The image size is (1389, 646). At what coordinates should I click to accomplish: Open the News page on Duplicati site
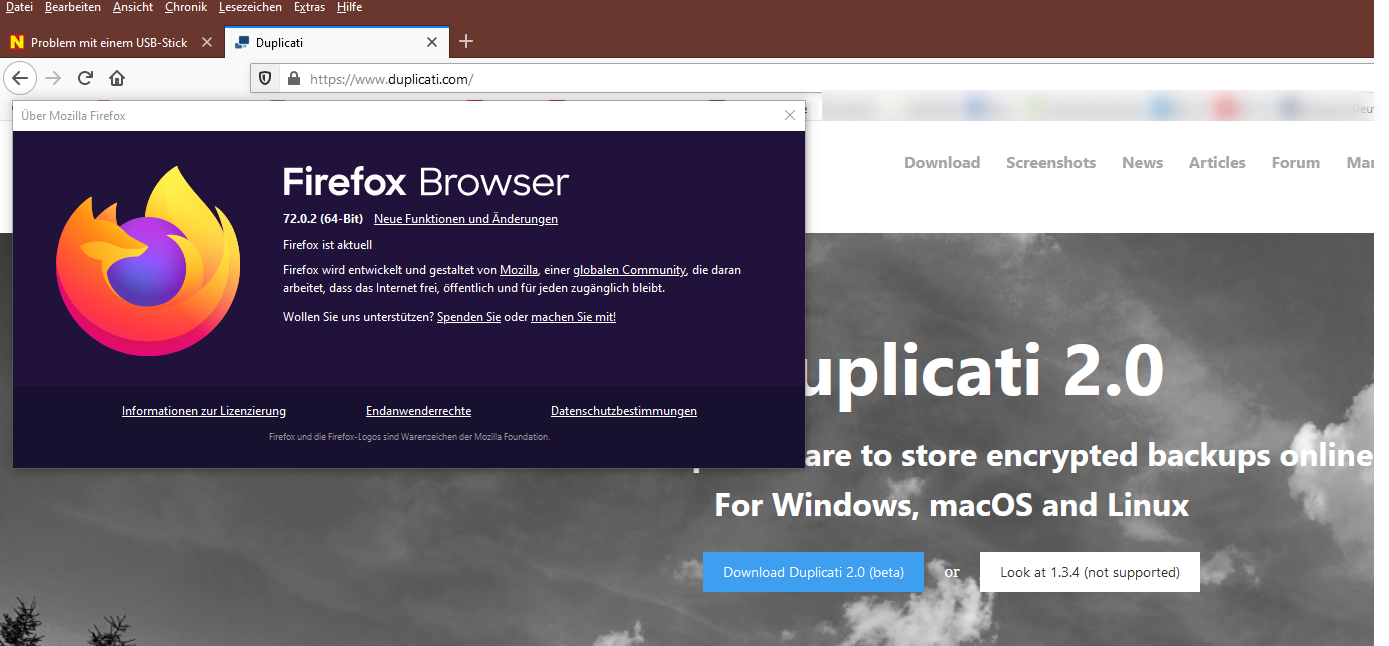click(1142, 163)
